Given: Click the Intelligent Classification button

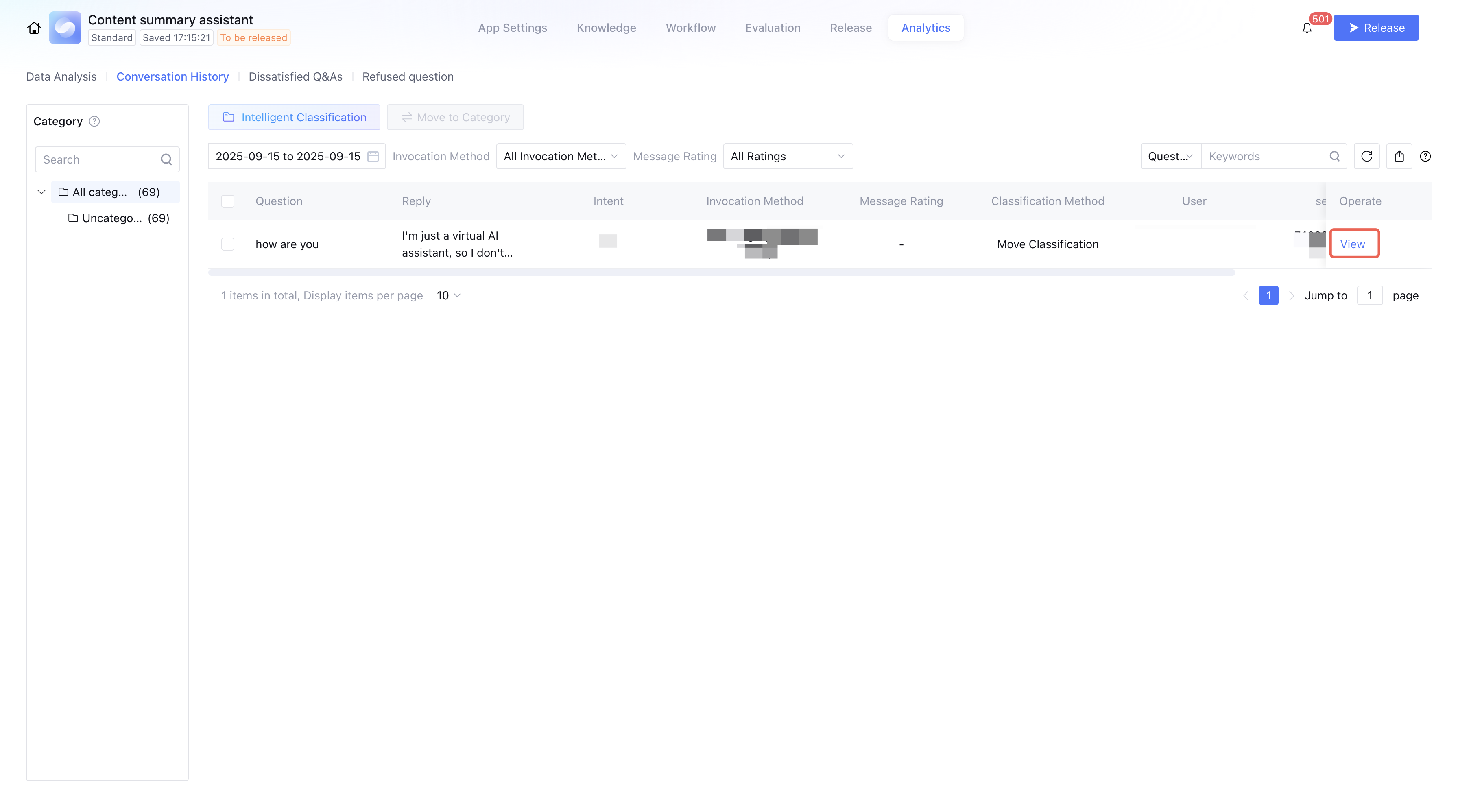Looking at the screenshot, I should coord(294,117).
